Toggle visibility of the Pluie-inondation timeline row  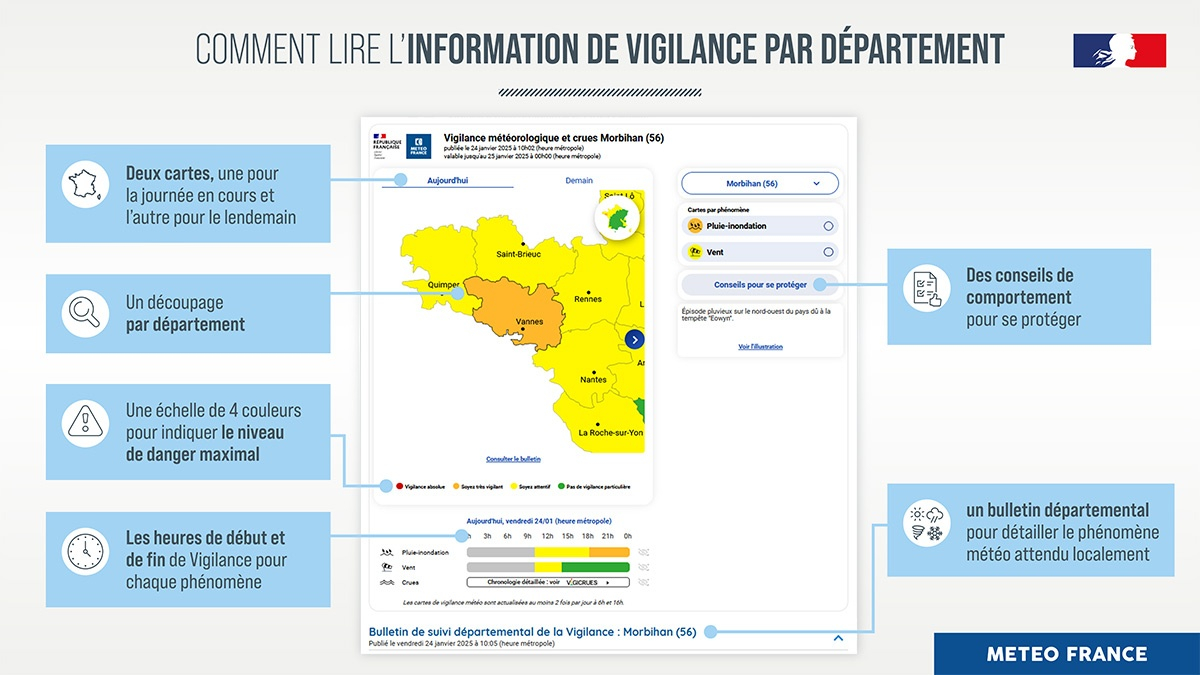pos(644,552)
